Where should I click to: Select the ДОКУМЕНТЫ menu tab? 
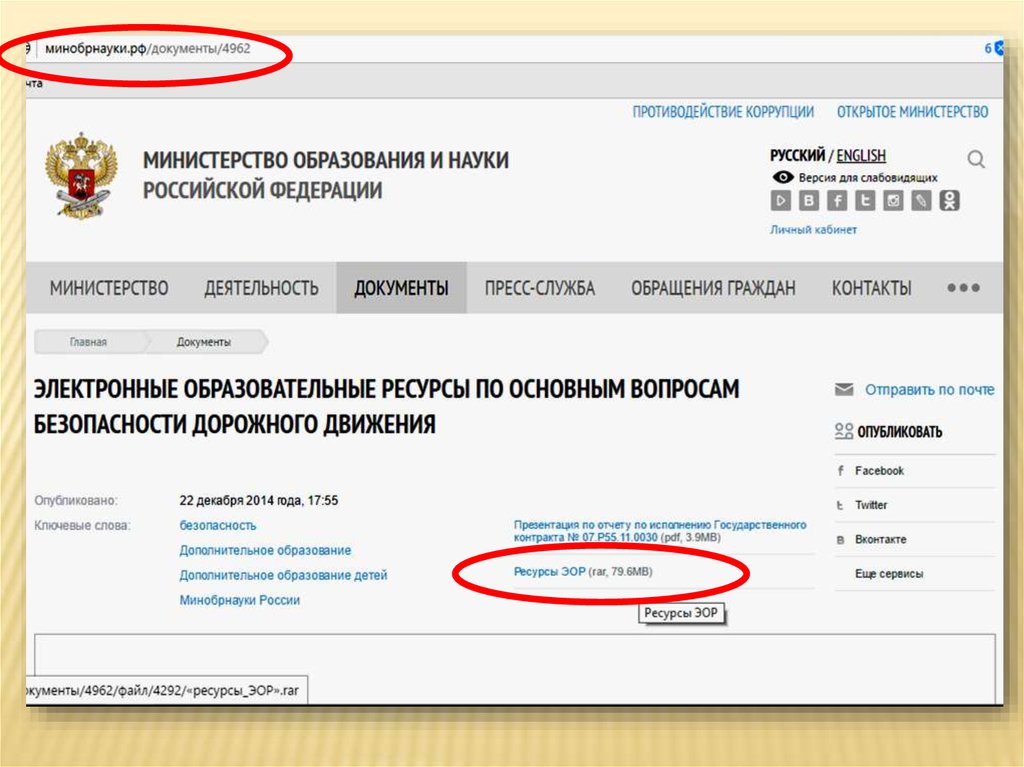coord(402,288)
